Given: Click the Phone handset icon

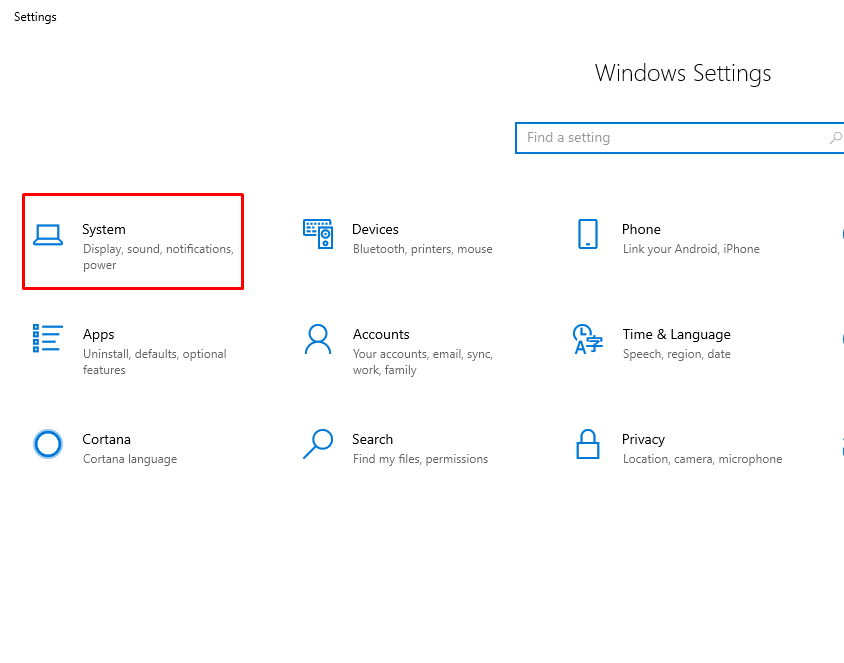Looking at the screenshot, I should click(588, 234).
